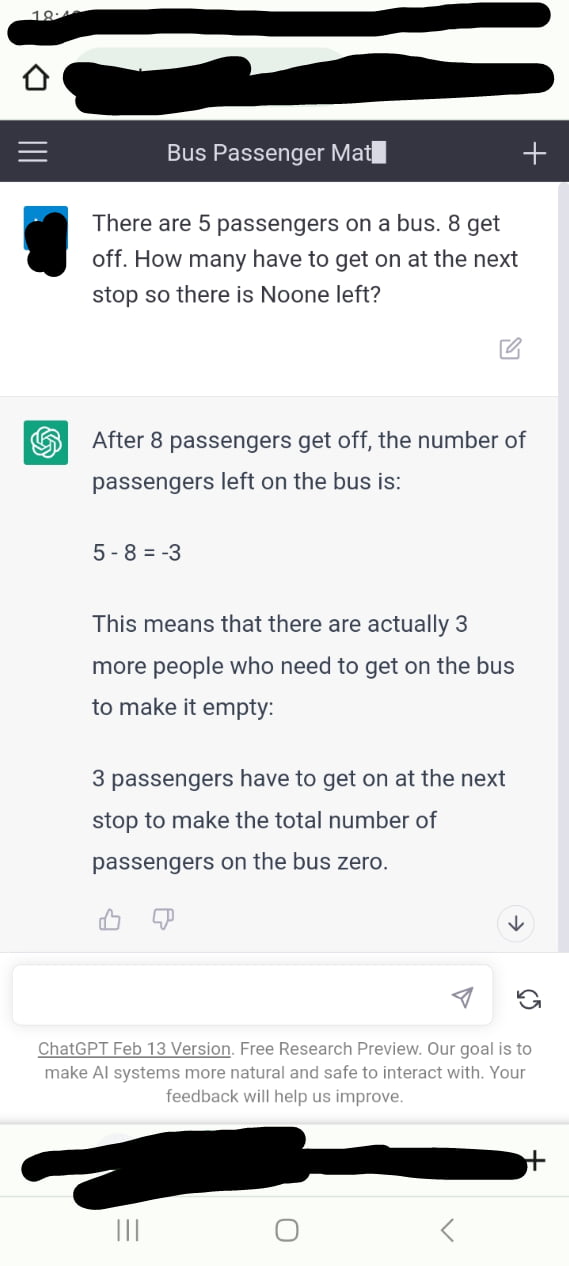Viewport: 569px width, 1266px height.
Task: Open the hamburger sidebar menu
Action: 33,152
